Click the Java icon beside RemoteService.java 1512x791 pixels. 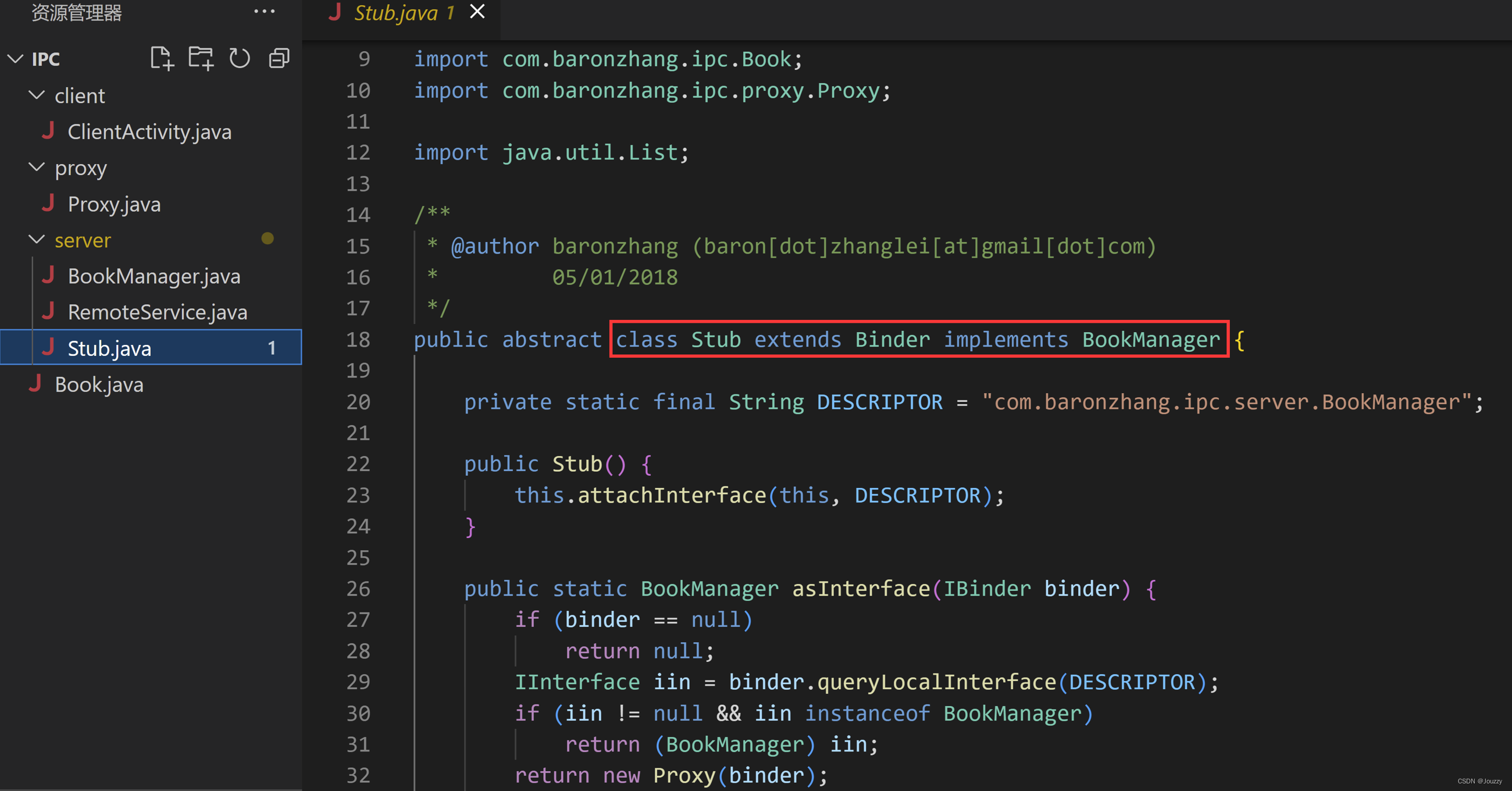pos(49,311)
